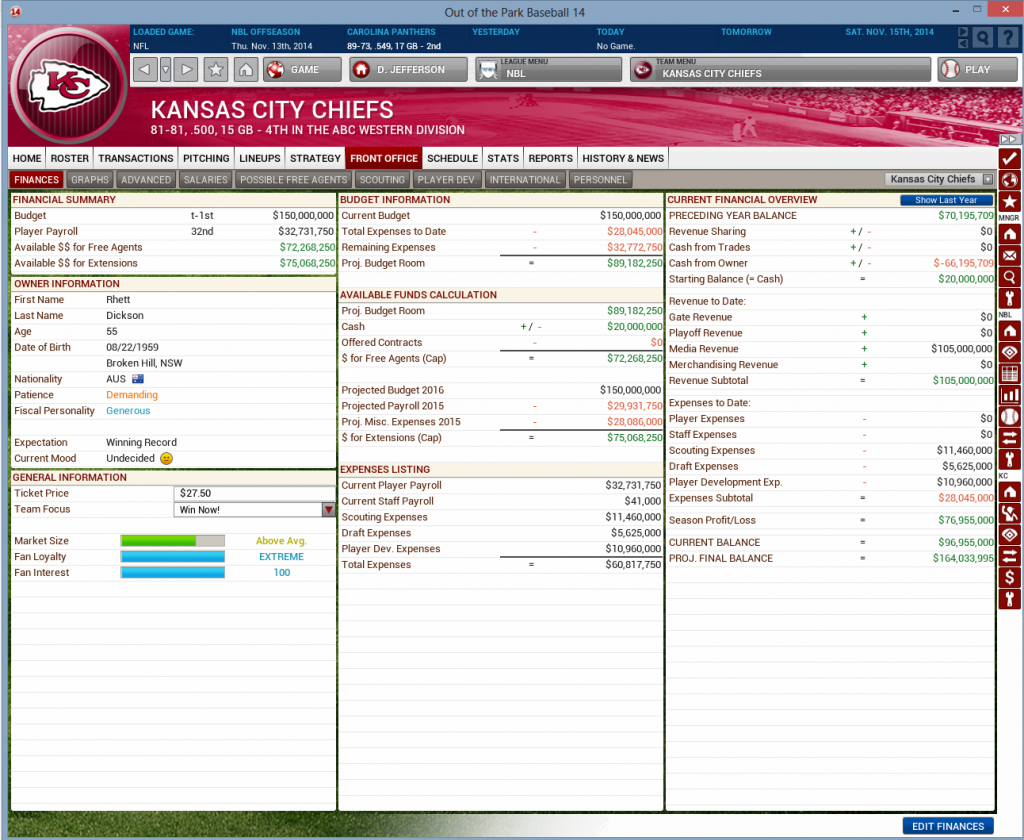This screenshot has height=840, width=1024.
Task: Open the SCOUTING sub-tab
Action: (383, 180)
